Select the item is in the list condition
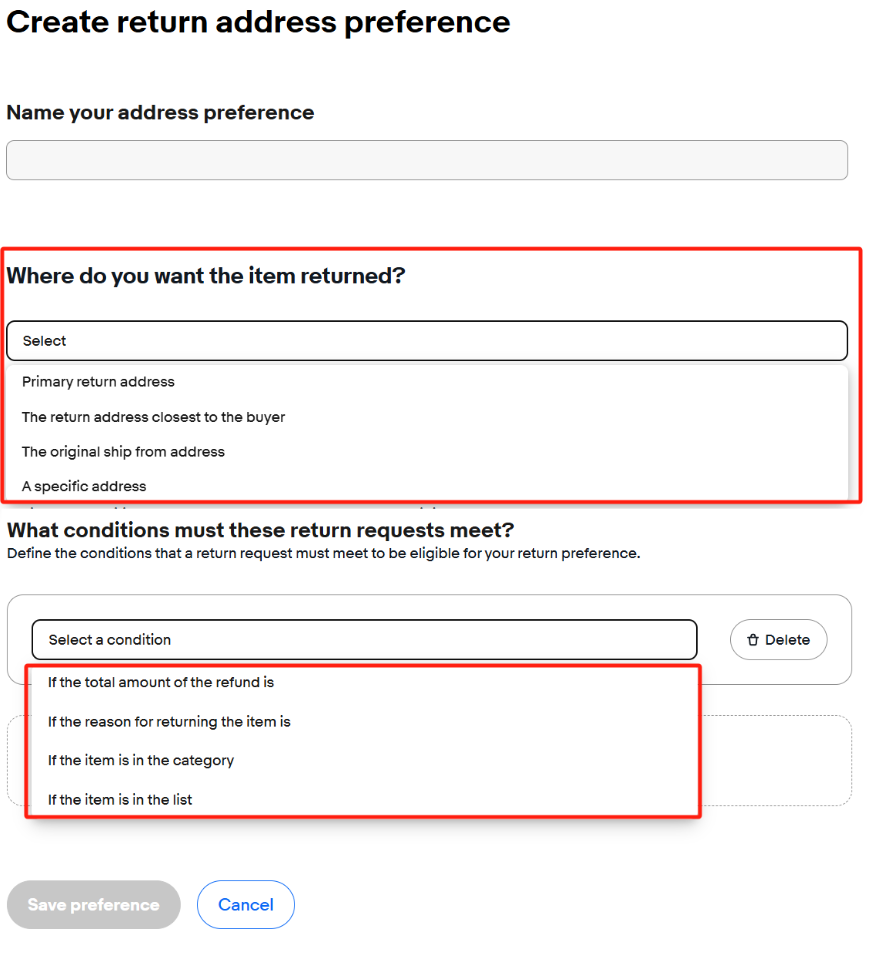This screenshot has height=955, width=890. (120, 800)
